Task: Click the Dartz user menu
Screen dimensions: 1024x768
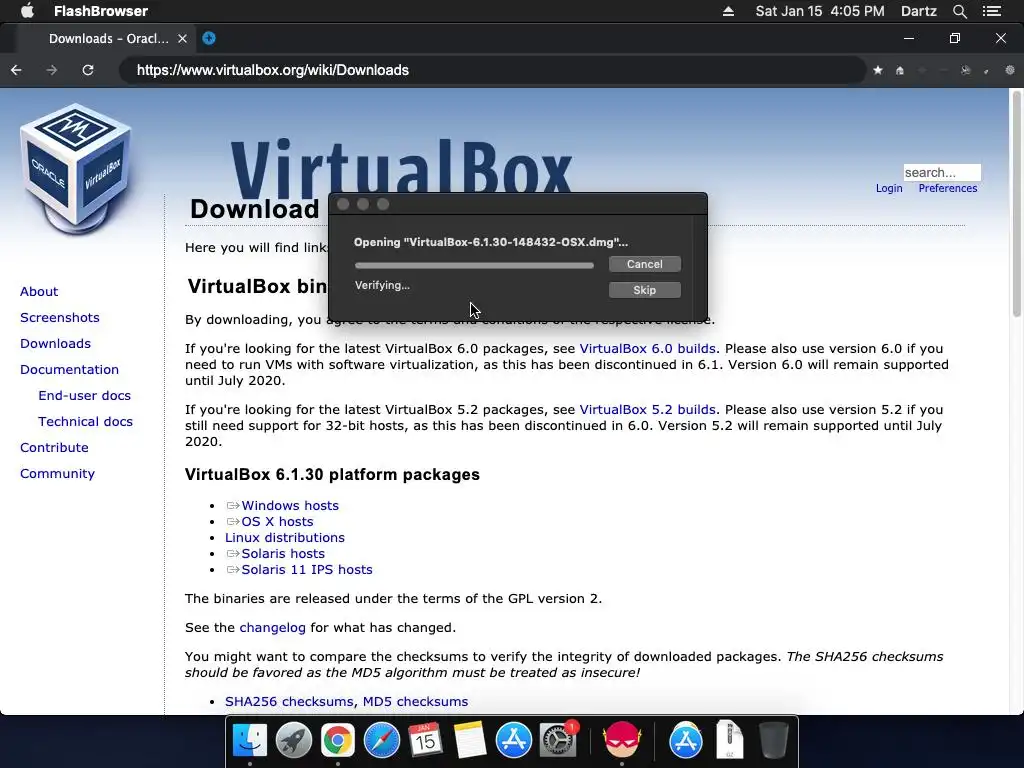Action: pos(919,11)
